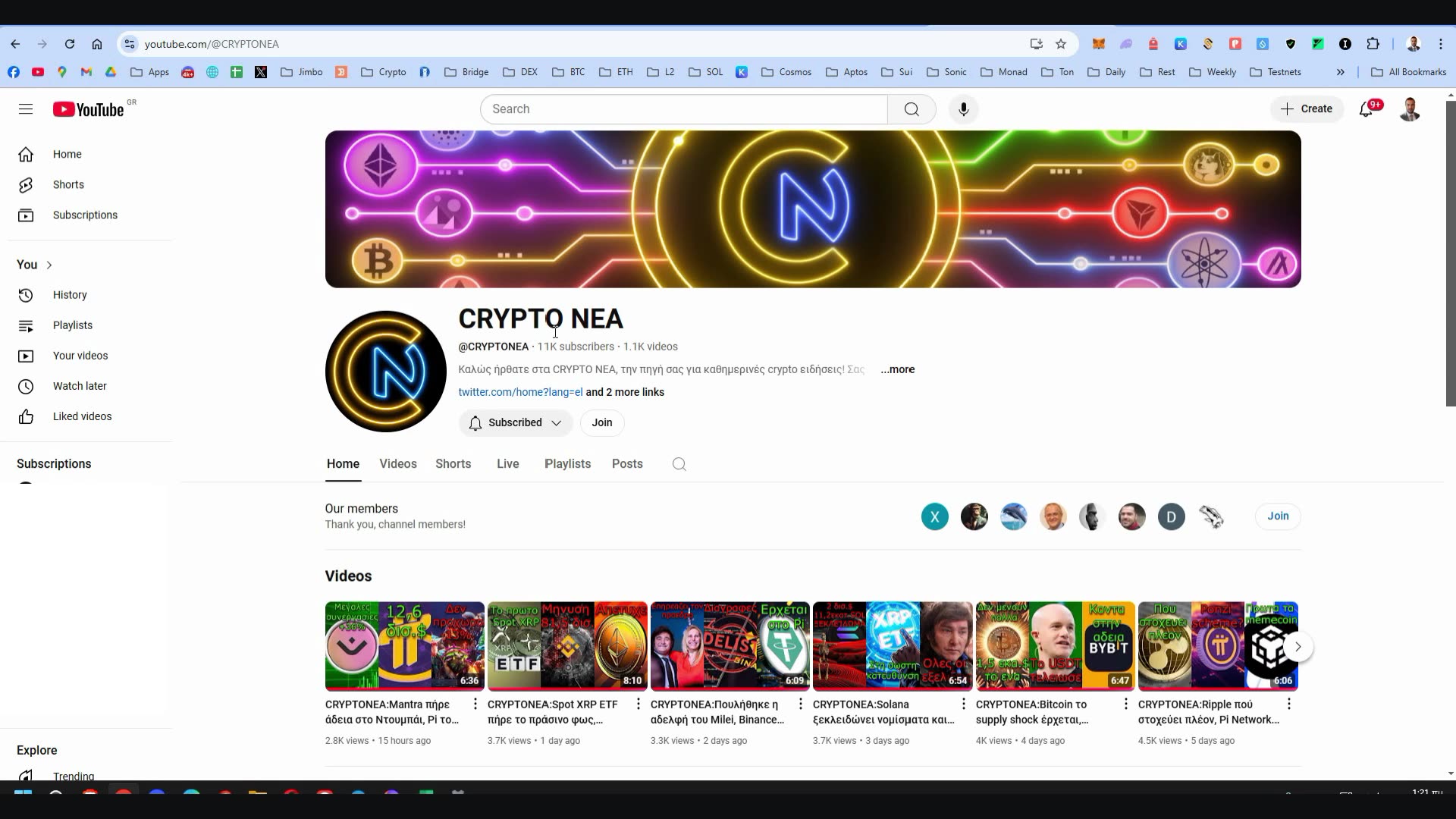
Task: Open the Posts tab
Action: coord(627,463)
